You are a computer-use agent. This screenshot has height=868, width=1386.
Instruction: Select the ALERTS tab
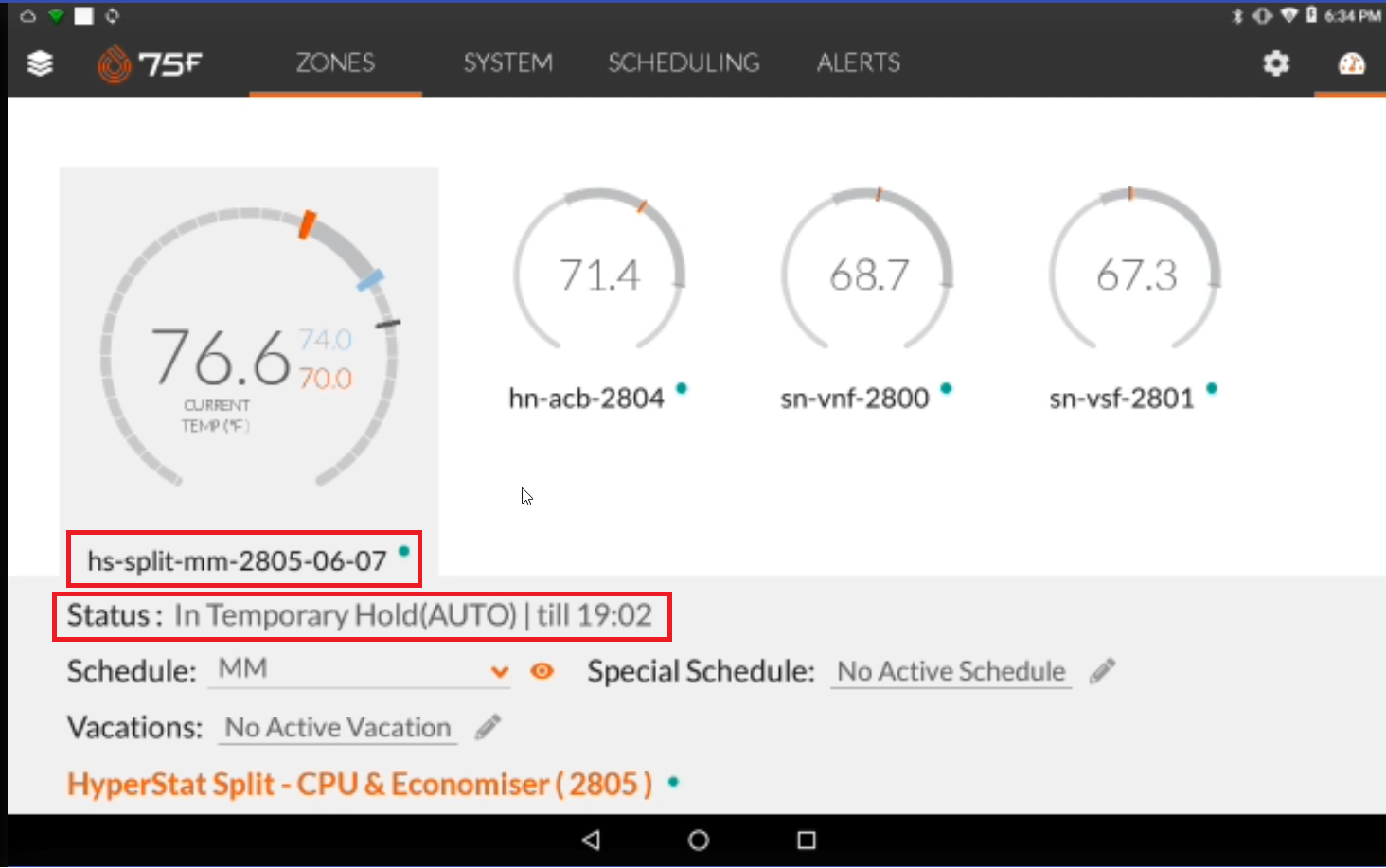[857, 62]
